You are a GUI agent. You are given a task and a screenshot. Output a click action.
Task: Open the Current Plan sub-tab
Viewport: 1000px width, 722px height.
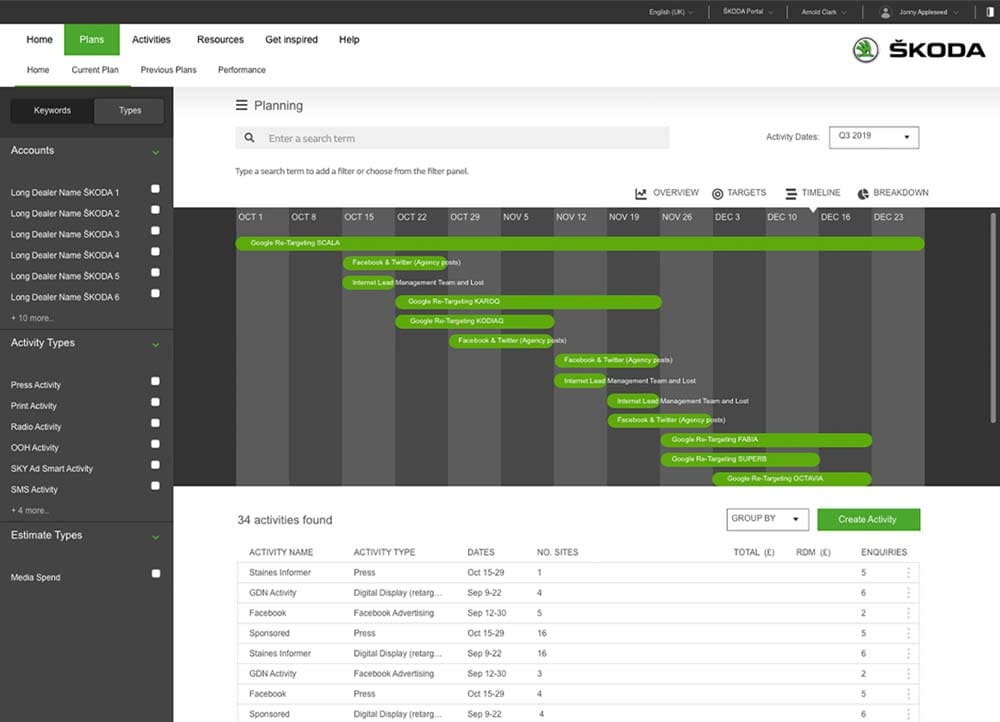(x=95, y=70)
